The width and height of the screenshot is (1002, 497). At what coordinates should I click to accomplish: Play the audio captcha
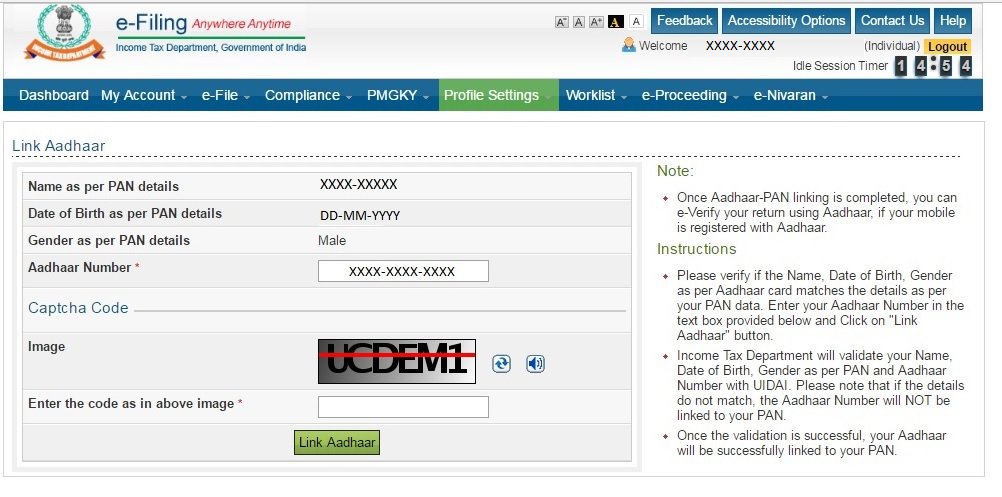click(x=535, y=364)
